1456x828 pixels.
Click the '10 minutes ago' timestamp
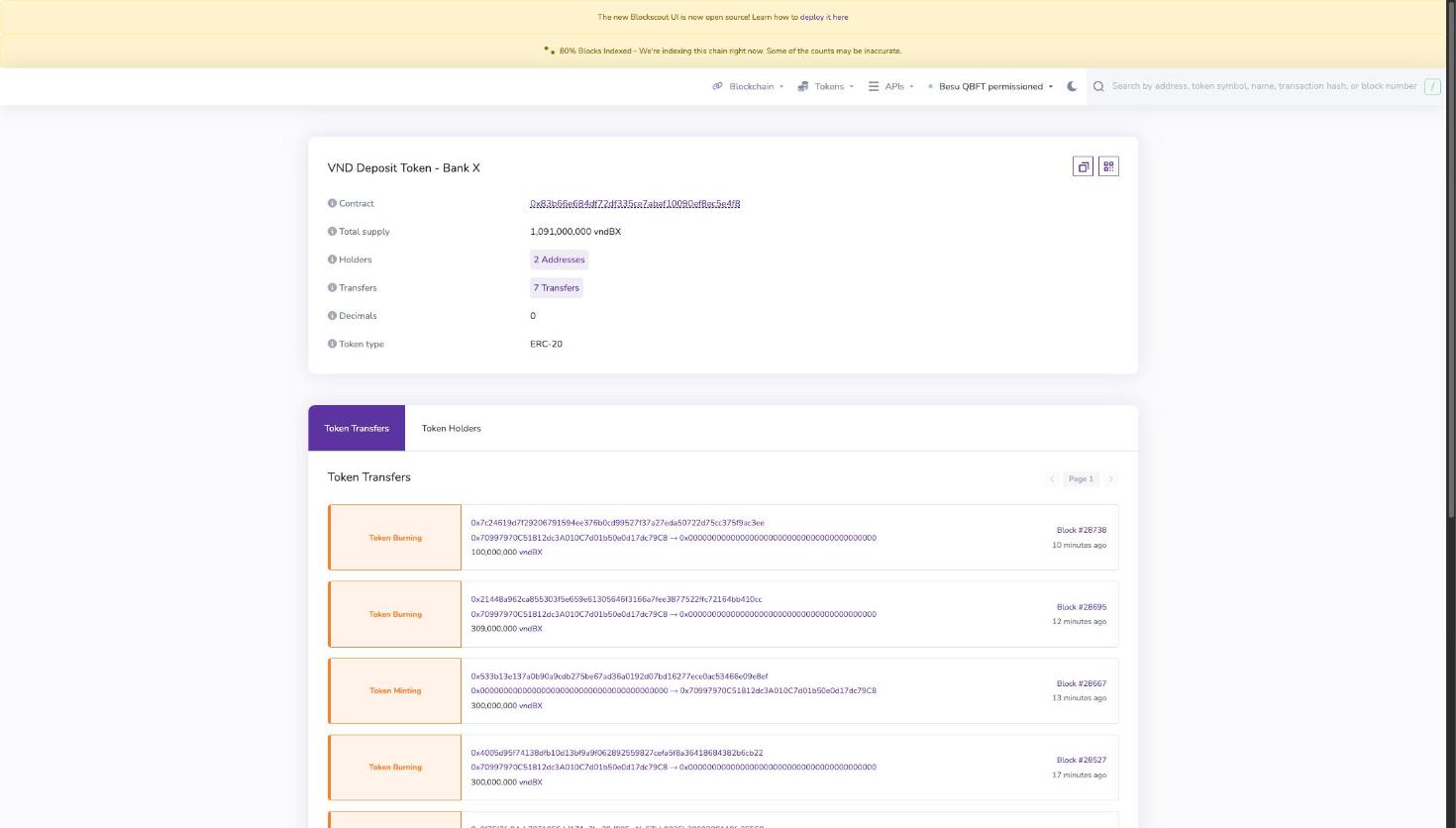(x=1079, y=545)
